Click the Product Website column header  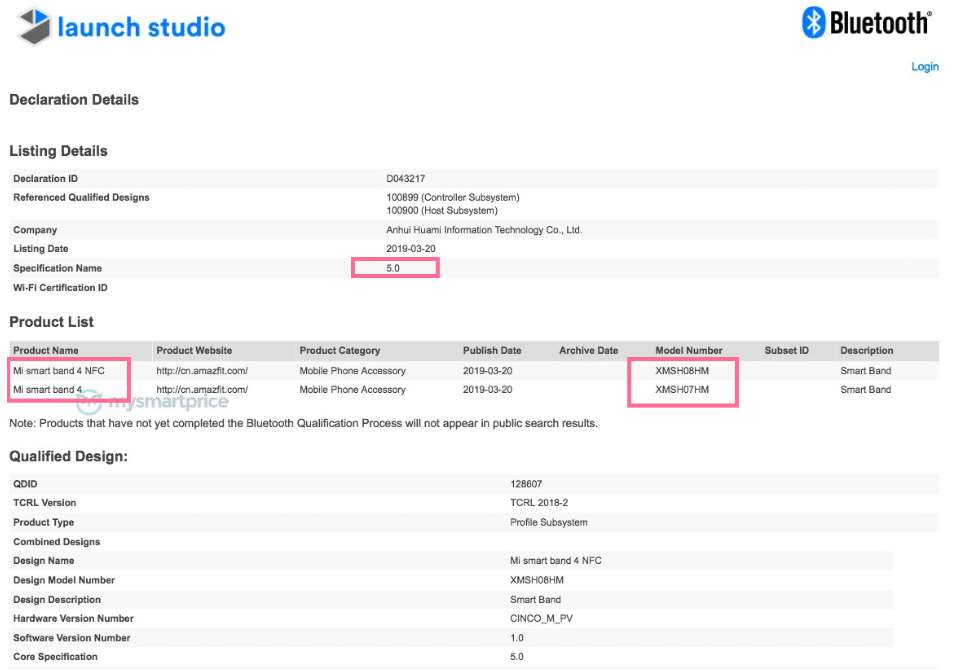194,351
